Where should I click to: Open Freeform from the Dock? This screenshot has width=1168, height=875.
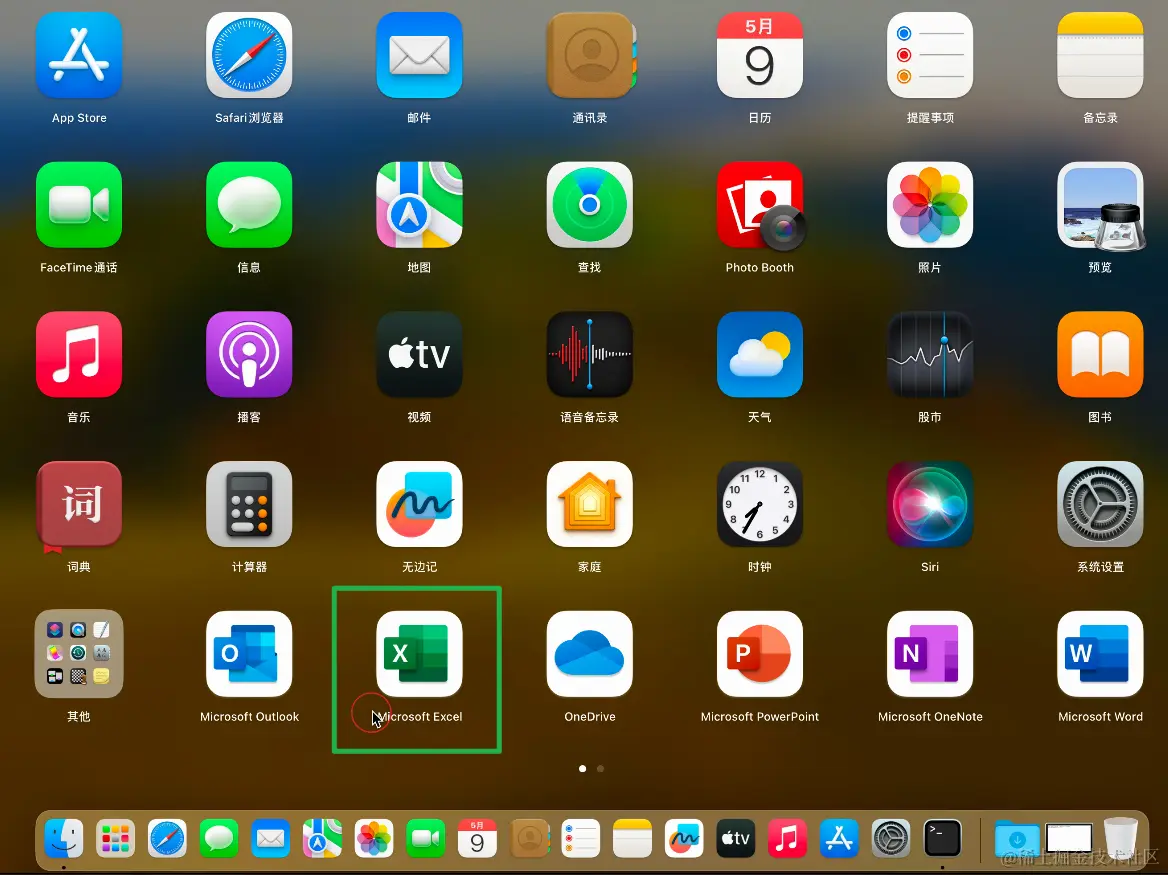coord(684,839)
